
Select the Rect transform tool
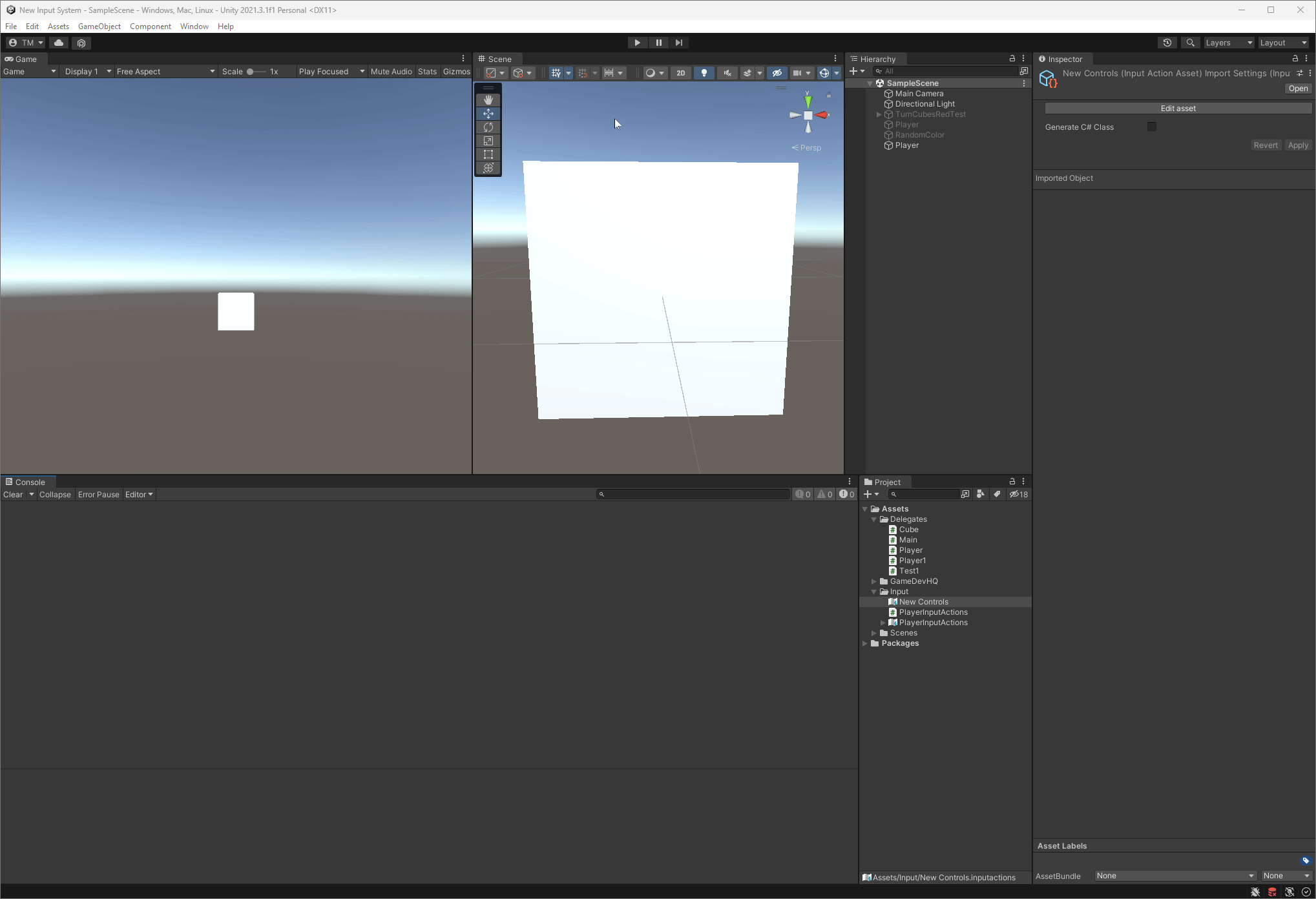488,154
